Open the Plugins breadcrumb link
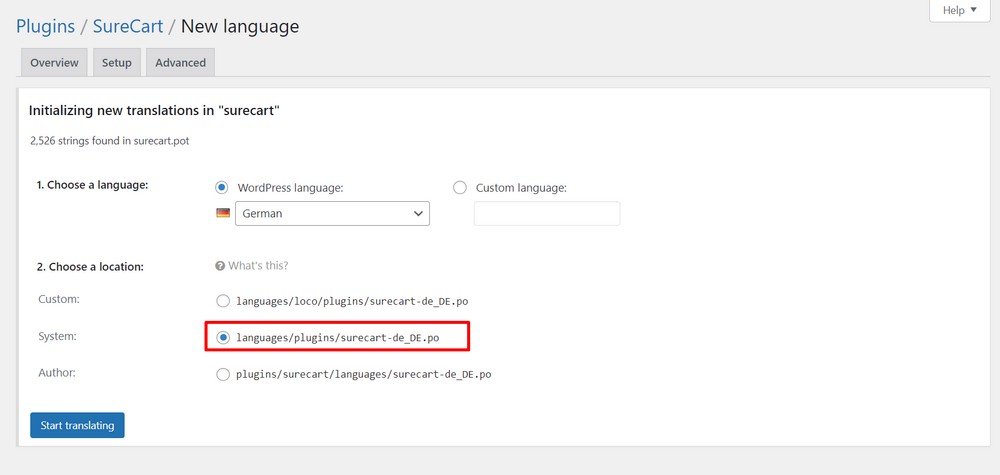 click(x=45, y=26)
